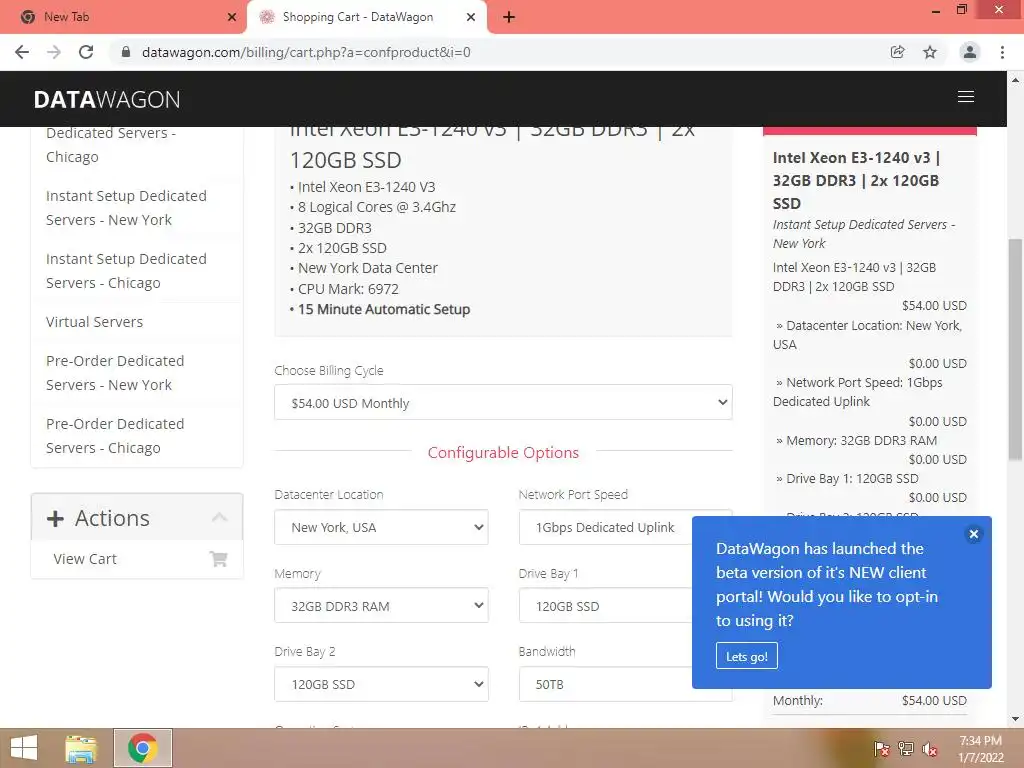
Task: Open Choose Billing Cycle dropdown
Action: tap(503, 402)
